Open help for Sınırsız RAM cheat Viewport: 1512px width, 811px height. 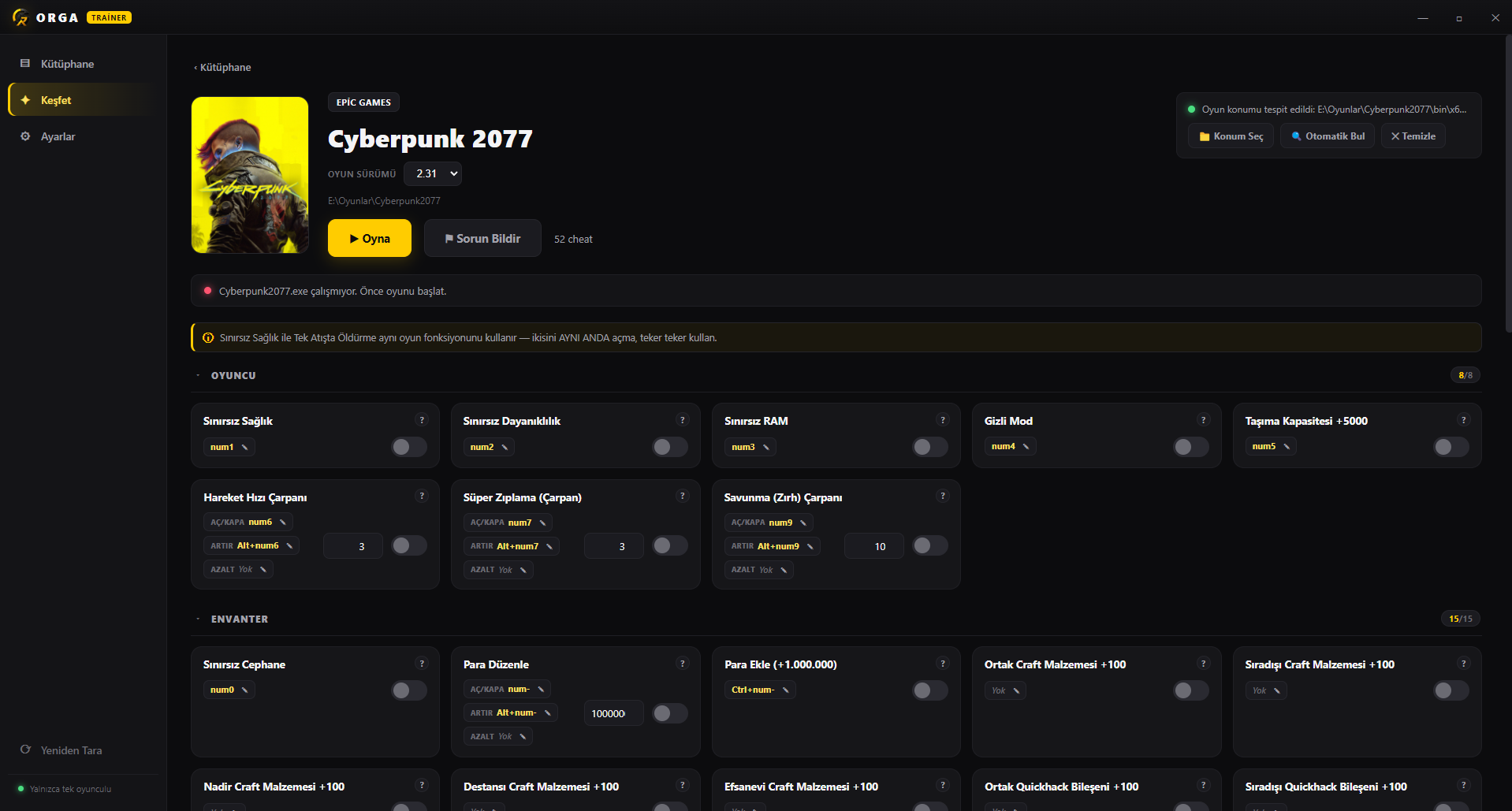coord(943,420)
